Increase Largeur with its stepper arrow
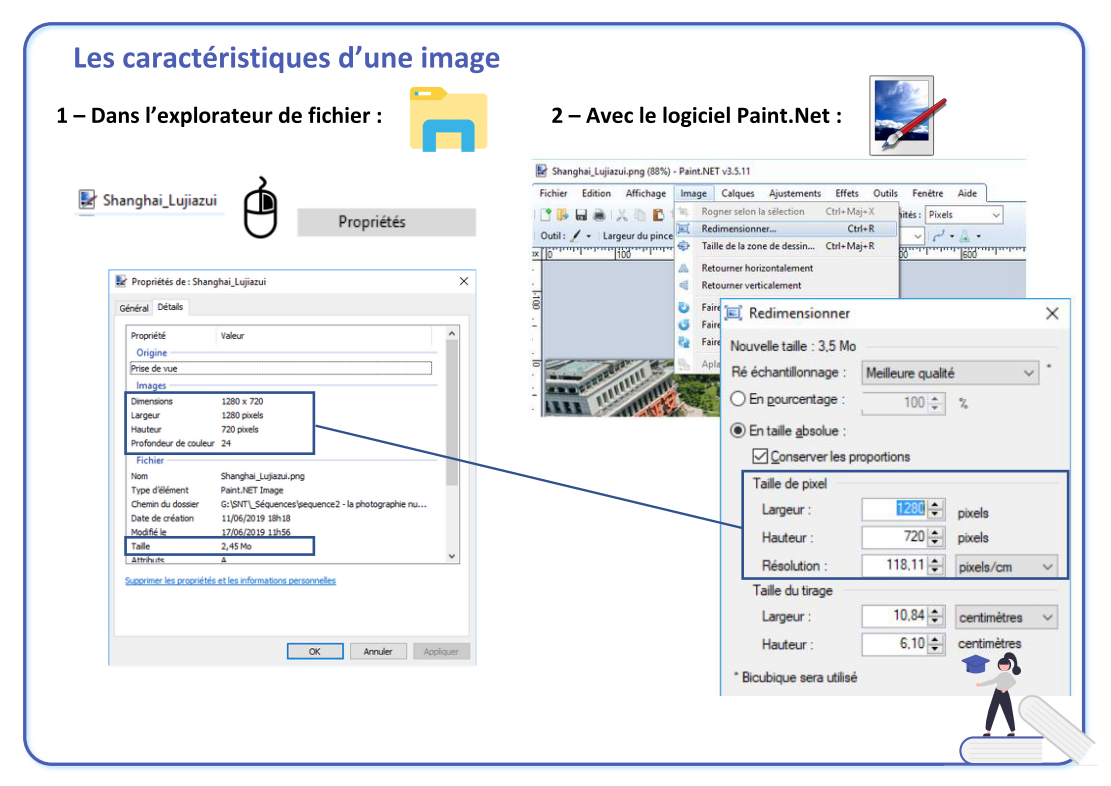This screenshot has width=1111, height=786. point(935,505)
